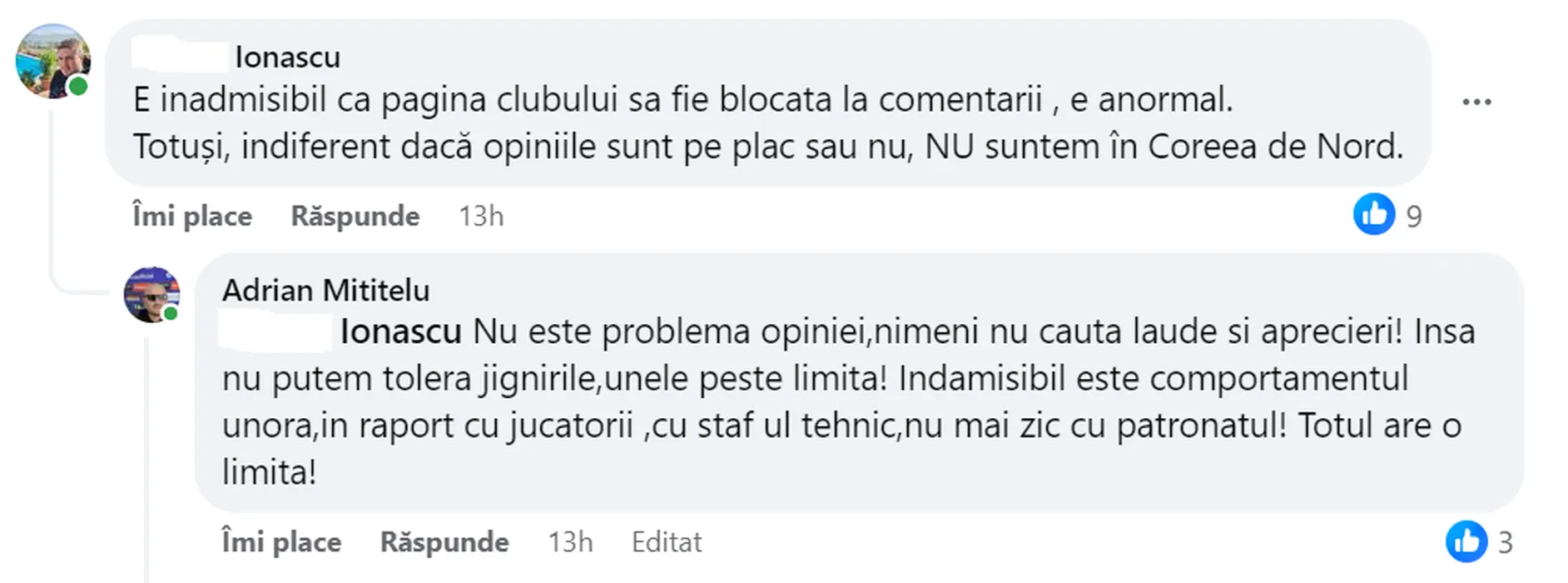The width and height of the screenshot is (1568, 583).
Task: Show who reacted via the 9 count
Action: (x=1414, y=217)
